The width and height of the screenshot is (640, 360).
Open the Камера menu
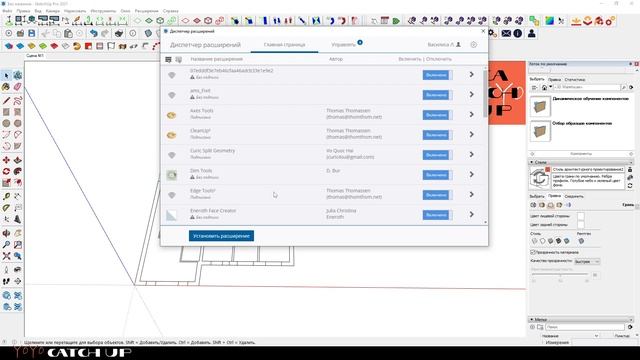pyautogui.click(x=53, y=11)
